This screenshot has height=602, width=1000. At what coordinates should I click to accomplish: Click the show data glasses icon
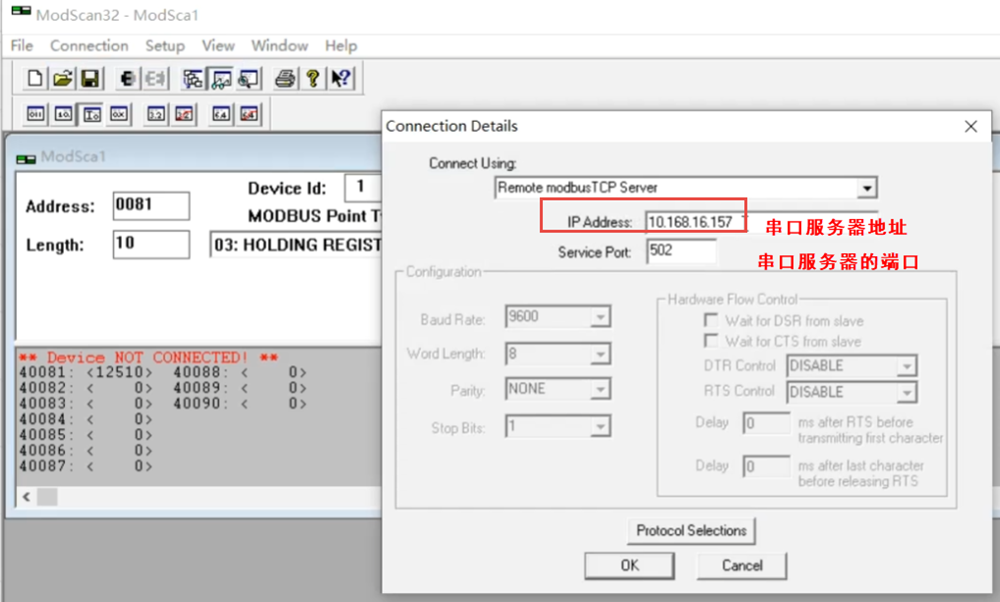point(221,78)
